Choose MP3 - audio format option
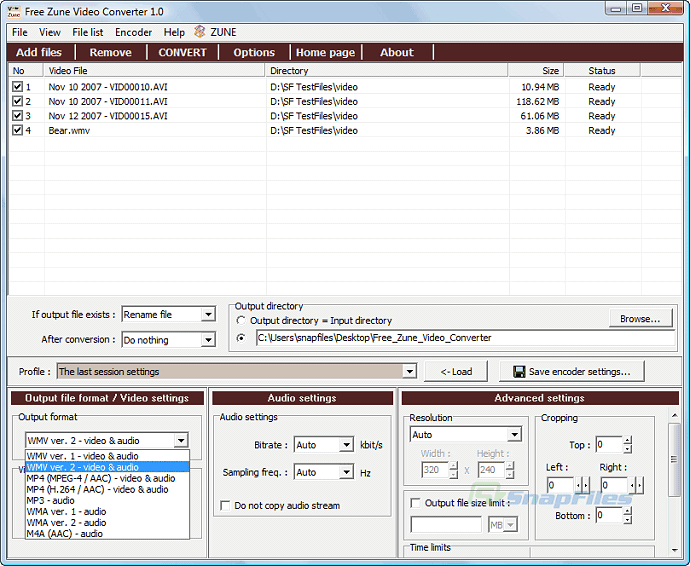690x566 pixels. 107,500
